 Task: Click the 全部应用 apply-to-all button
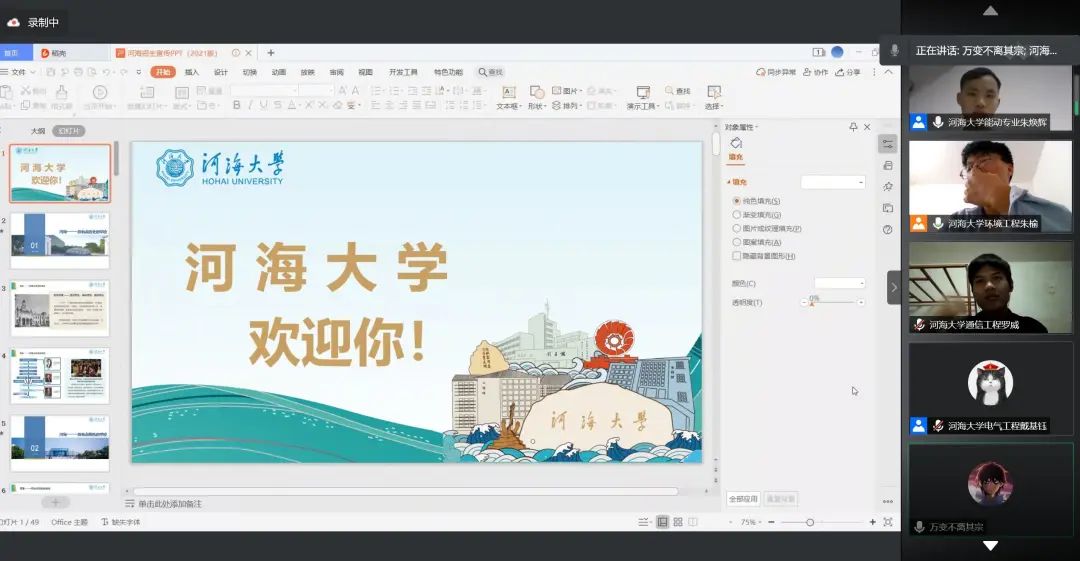coord(743,498)
